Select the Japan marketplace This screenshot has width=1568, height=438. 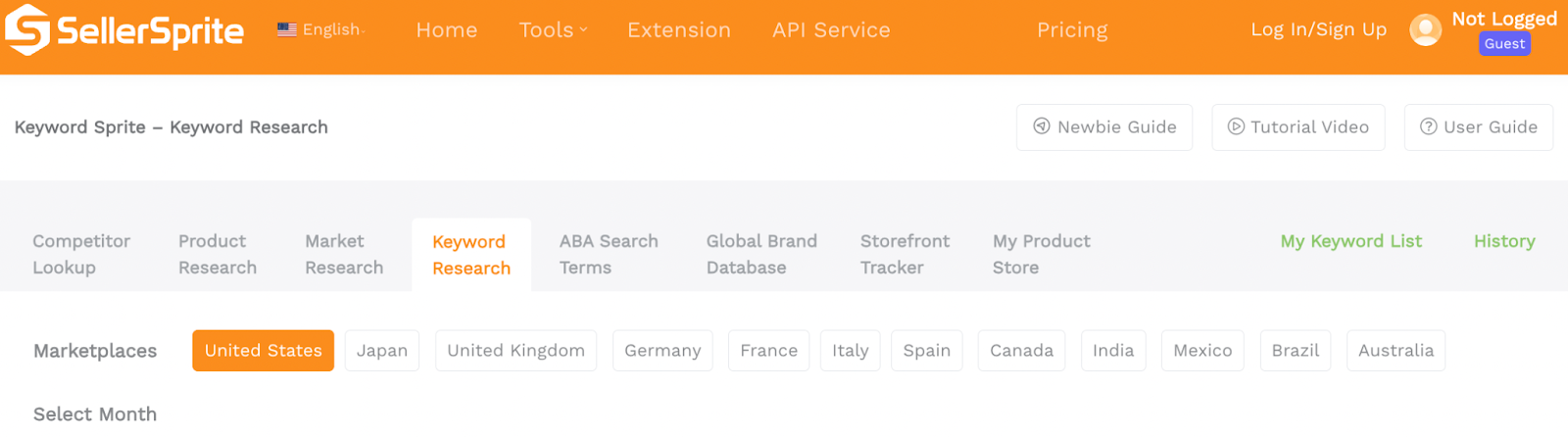coord(382,351)
